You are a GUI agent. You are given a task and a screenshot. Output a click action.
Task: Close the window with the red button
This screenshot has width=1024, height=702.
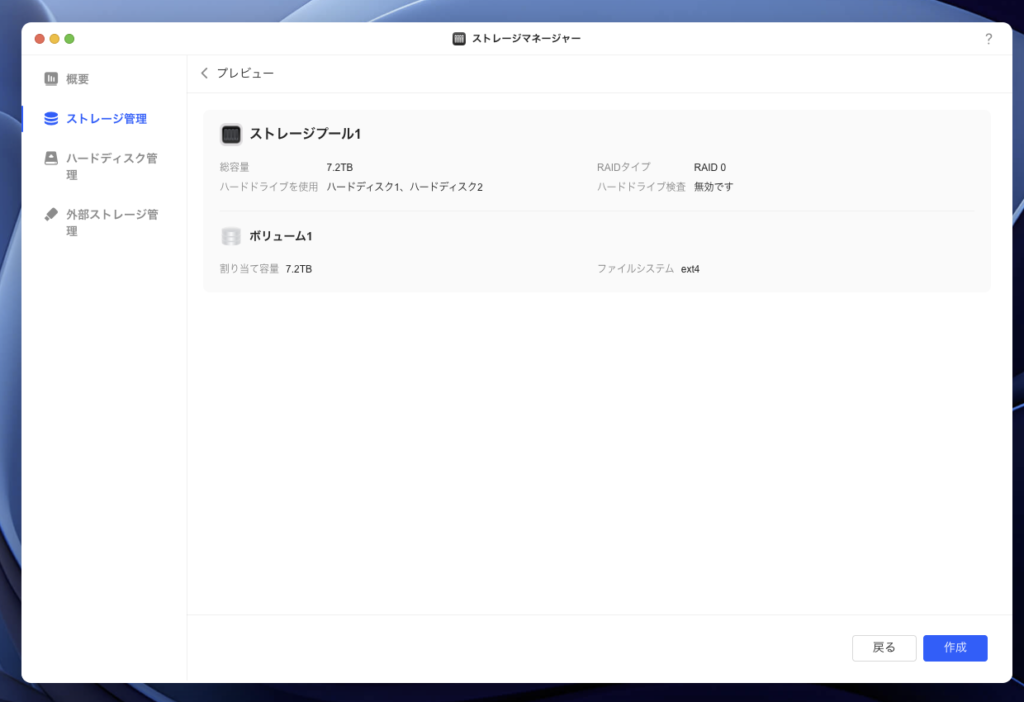pyautogui.click(x=40, y=39)
